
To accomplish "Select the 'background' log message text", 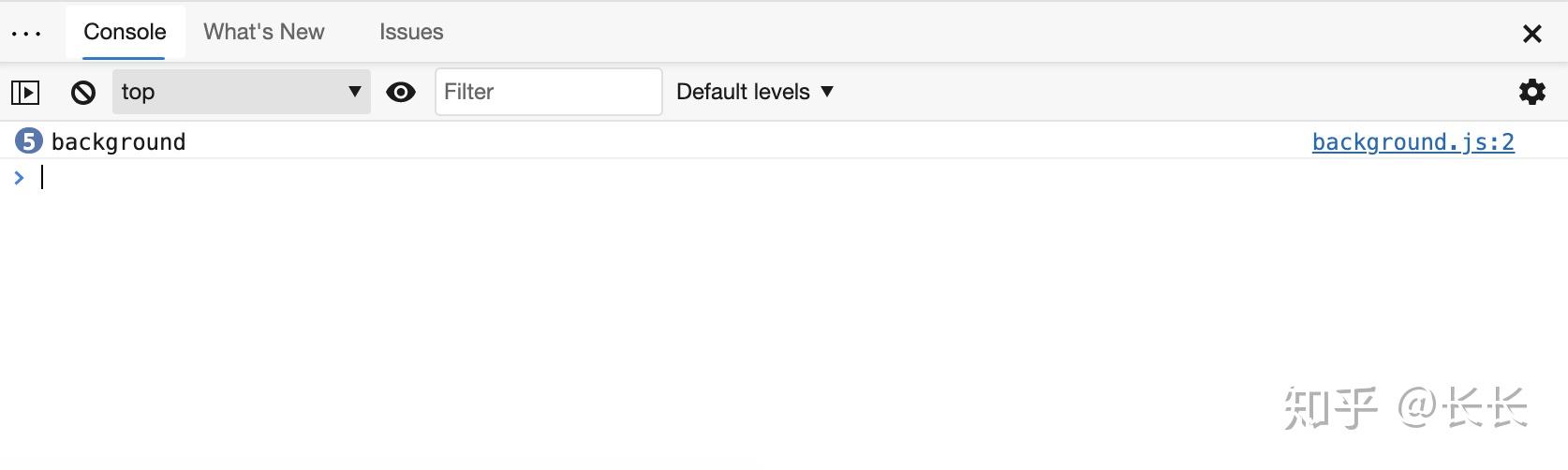I will coord(119,142).
